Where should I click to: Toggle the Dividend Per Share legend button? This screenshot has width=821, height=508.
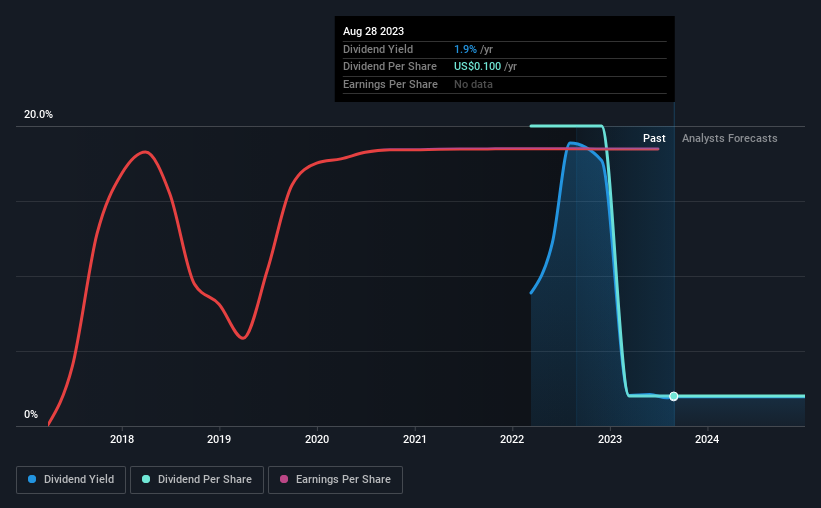coord(197,480)
